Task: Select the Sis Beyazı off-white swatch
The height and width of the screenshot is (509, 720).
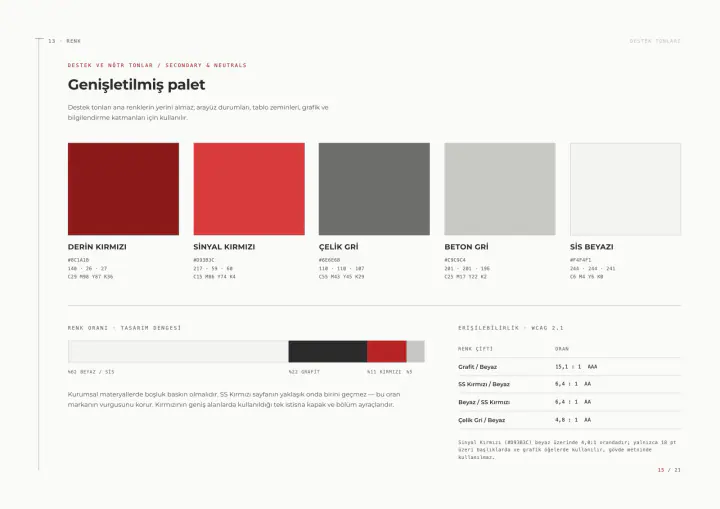Action: 625,189
